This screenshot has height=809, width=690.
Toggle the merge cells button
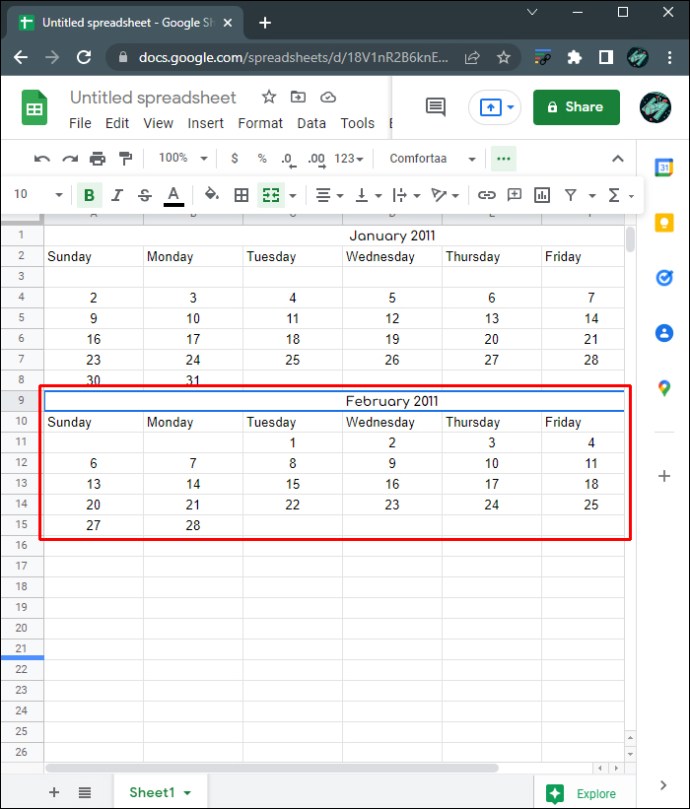pos(271,195)
